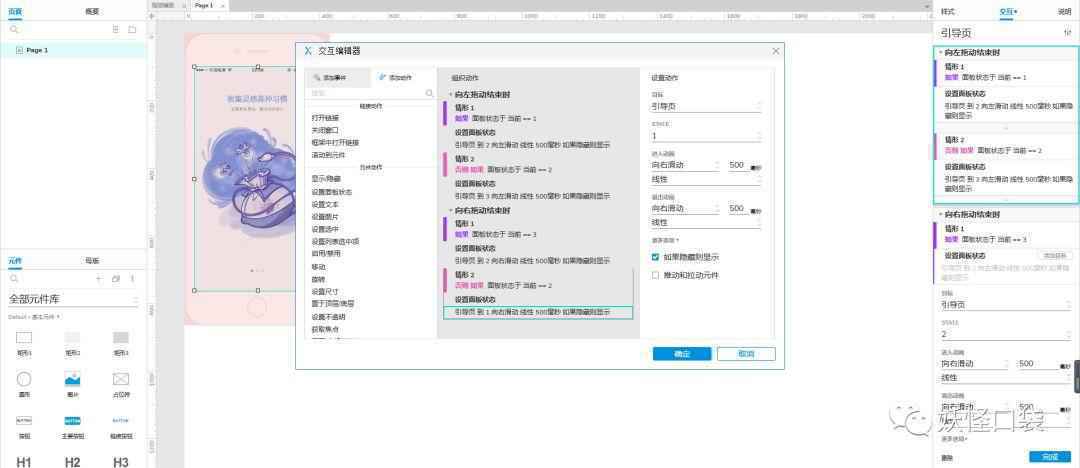This screenshot has width=1080, height=468.
Task: Open the Page 1 canvas tab
Action: click(204, 5)
